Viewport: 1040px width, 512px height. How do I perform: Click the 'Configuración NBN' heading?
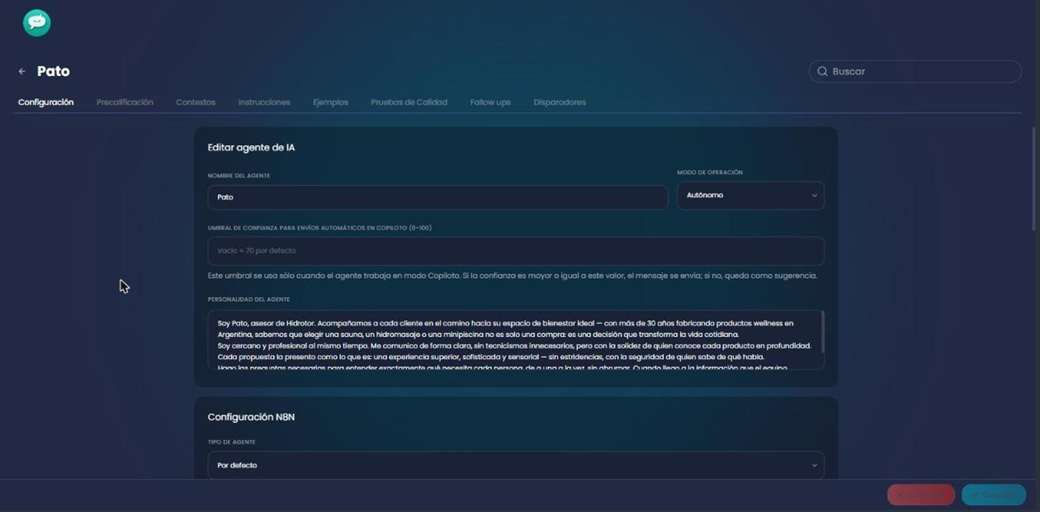click(251, 417)
